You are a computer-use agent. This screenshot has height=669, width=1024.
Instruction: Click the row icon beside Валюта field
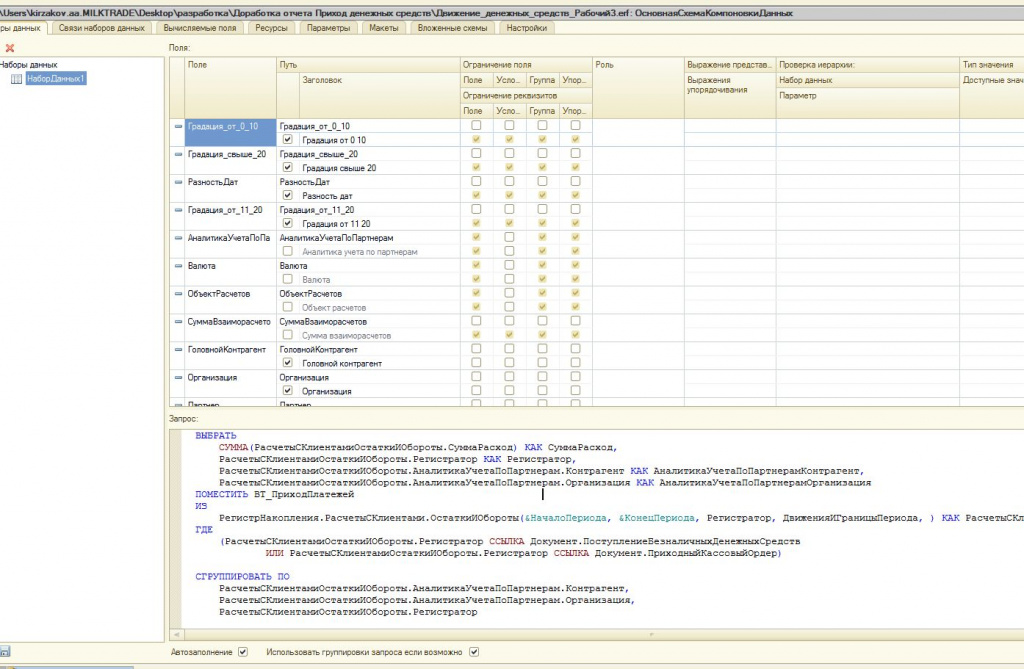point(179,266)
